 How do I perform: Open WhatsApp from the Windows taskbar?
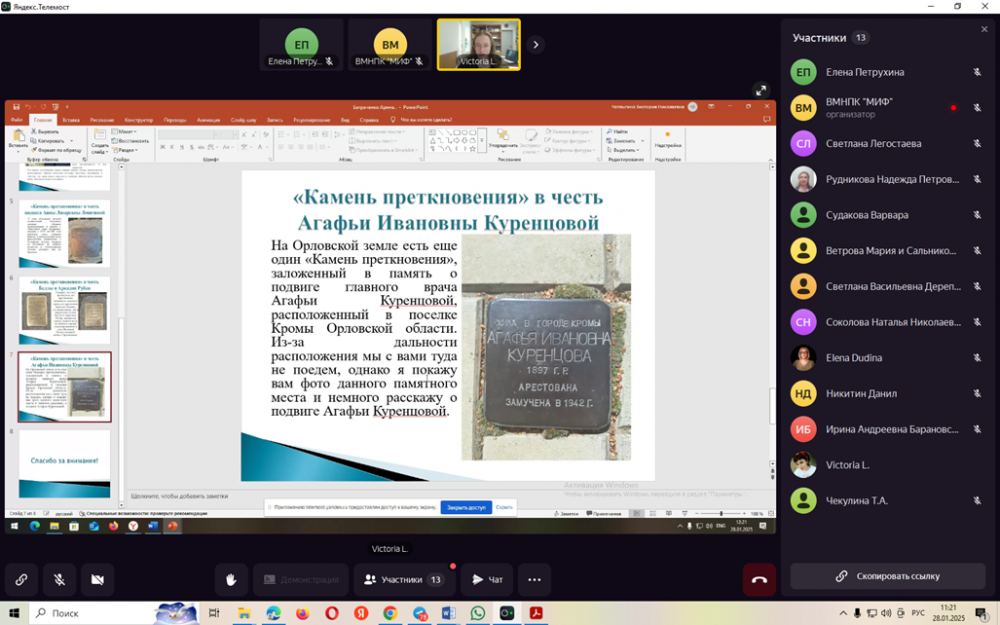[x=477, y=613]
